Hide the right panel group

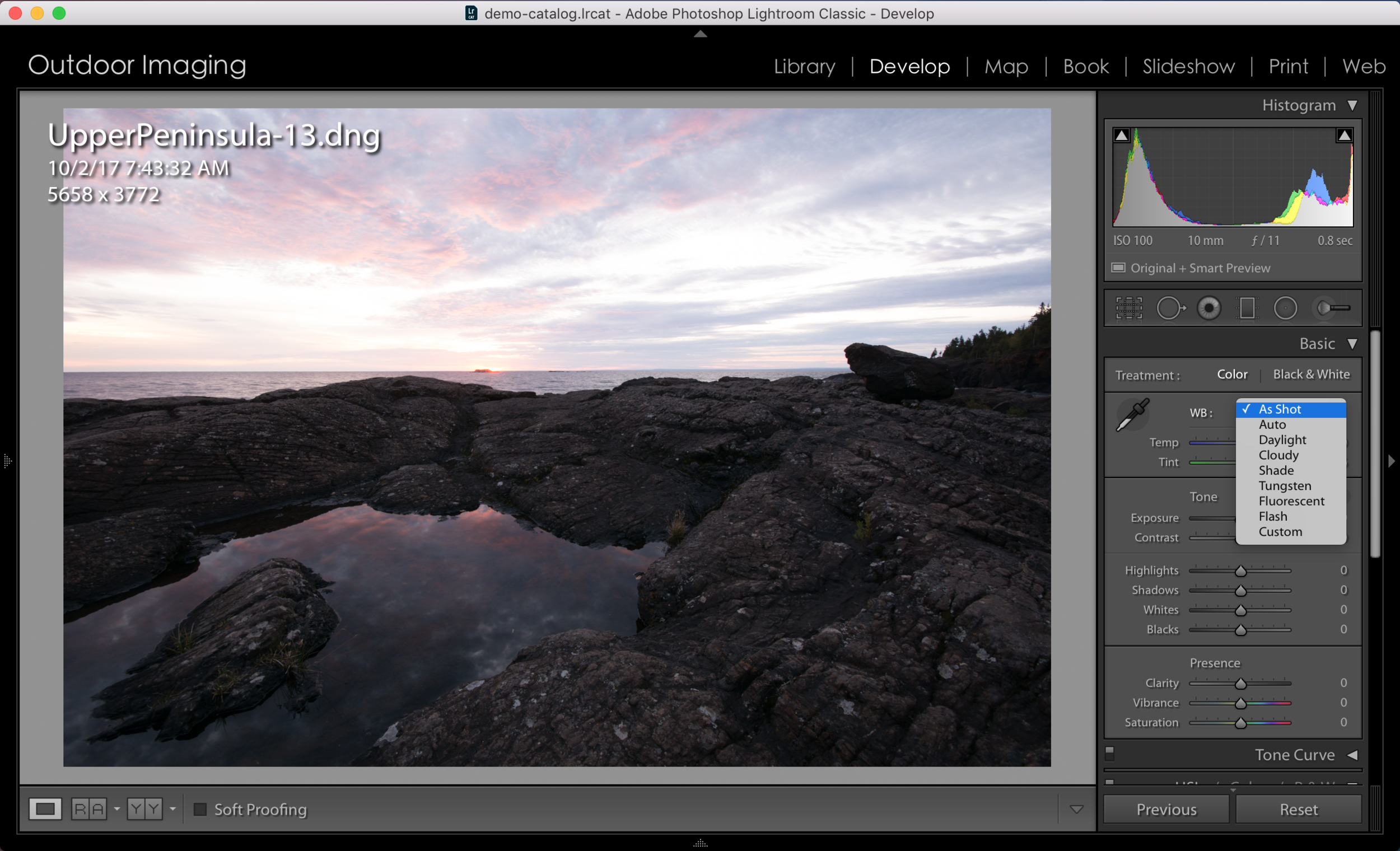point(1392,461)
